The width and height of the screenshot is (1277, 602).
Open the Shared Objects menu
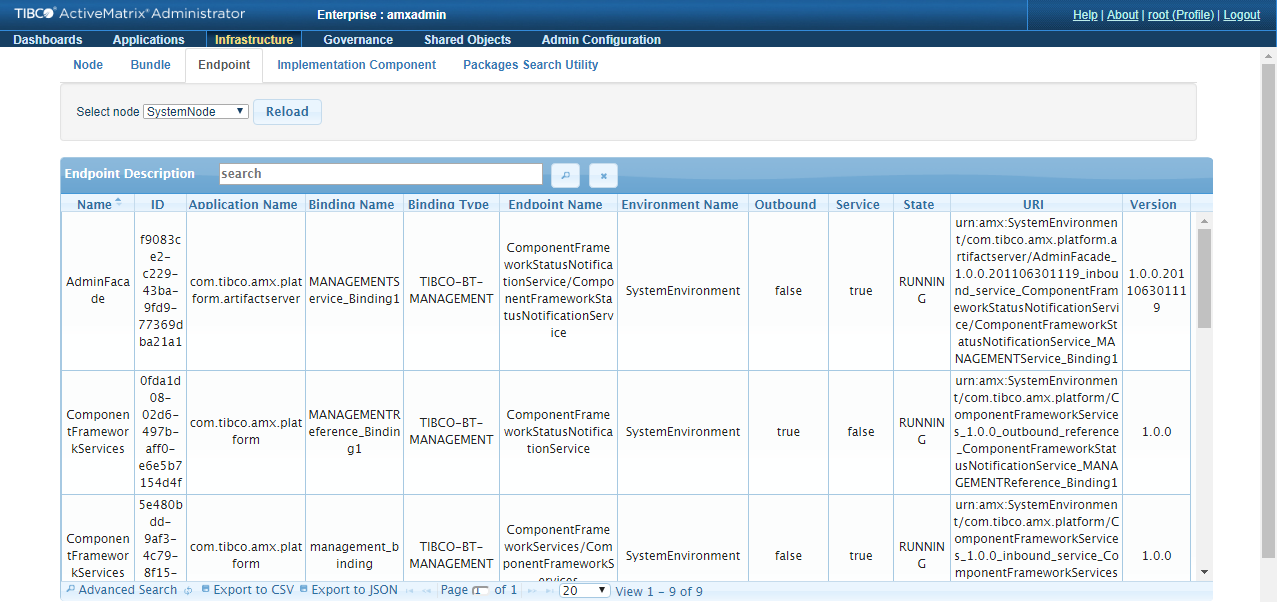point(467,40)
